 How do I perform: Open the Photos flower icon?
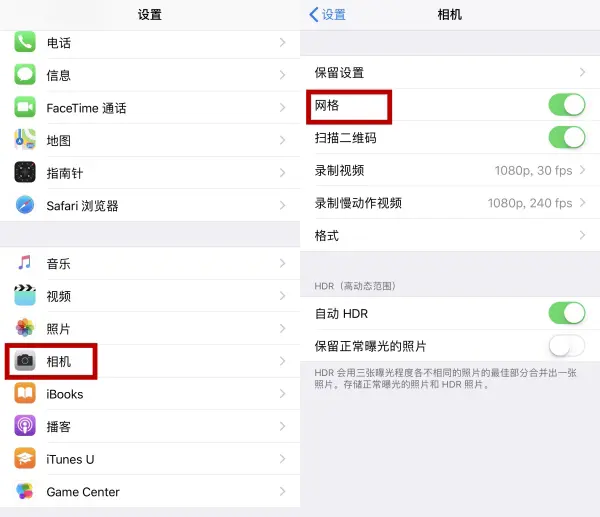(x=25, y=328)
